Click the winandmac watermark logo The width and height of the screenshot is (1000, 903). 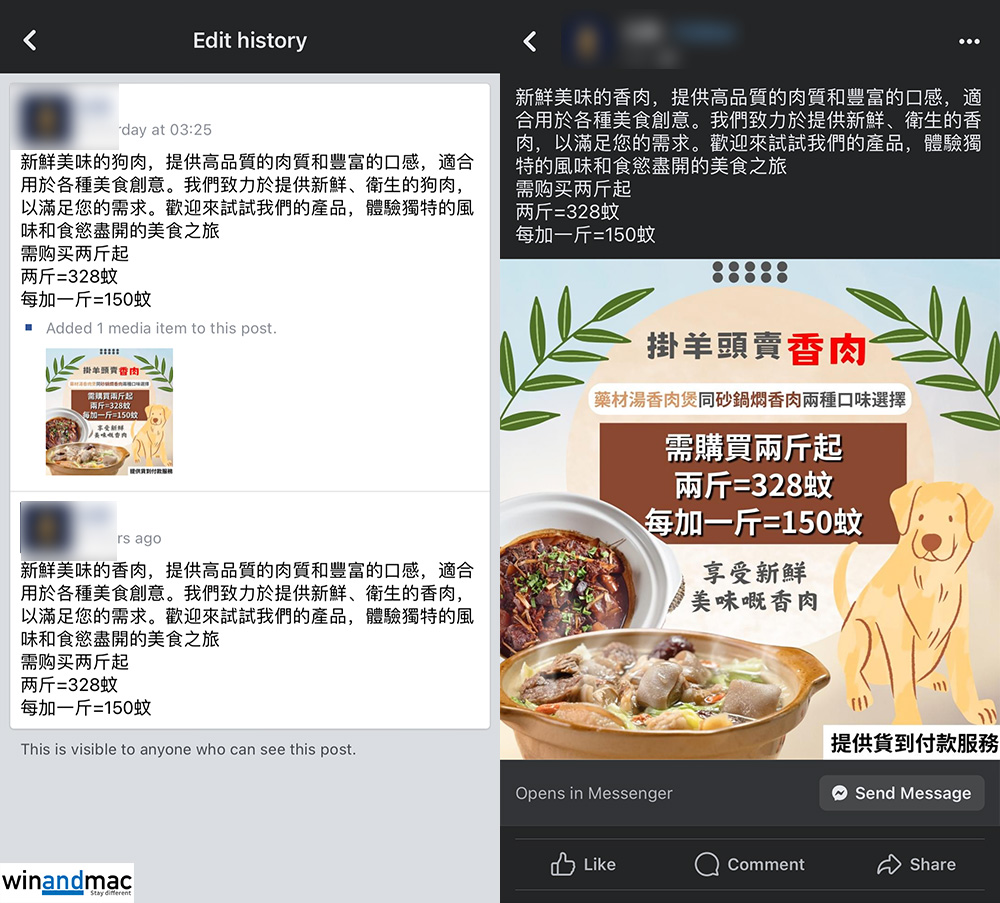coord(67,883)
